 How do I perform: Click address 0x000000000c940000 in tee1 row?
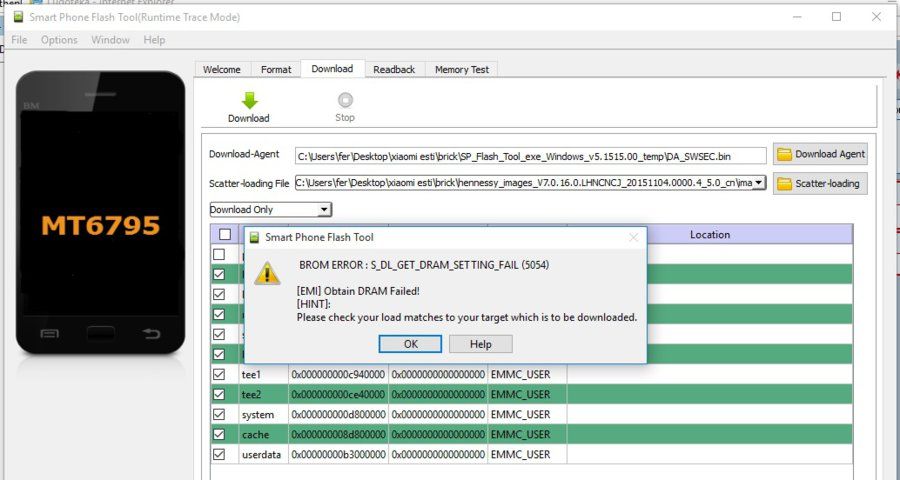click(x=338, y=374)
